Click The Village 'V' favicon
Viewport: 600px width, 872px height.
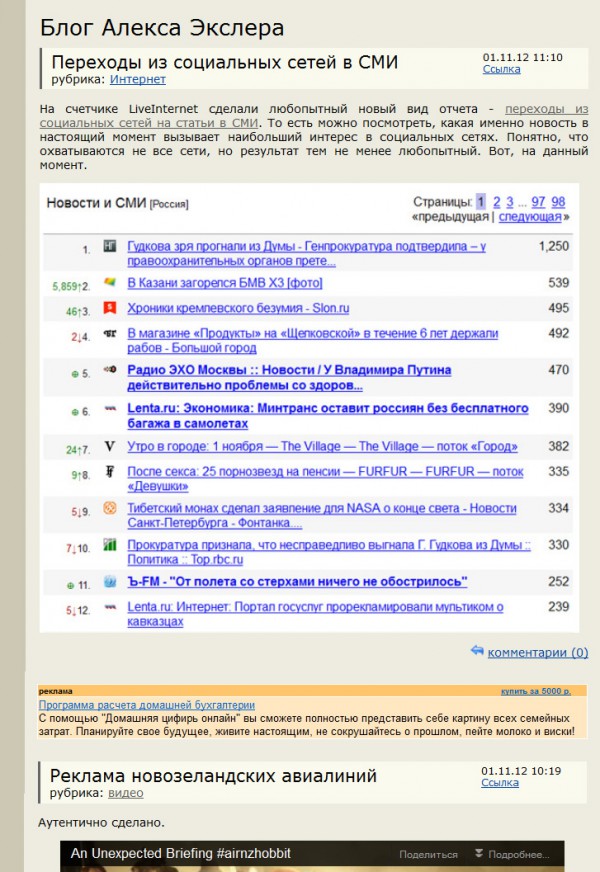[x=109, y=447]
